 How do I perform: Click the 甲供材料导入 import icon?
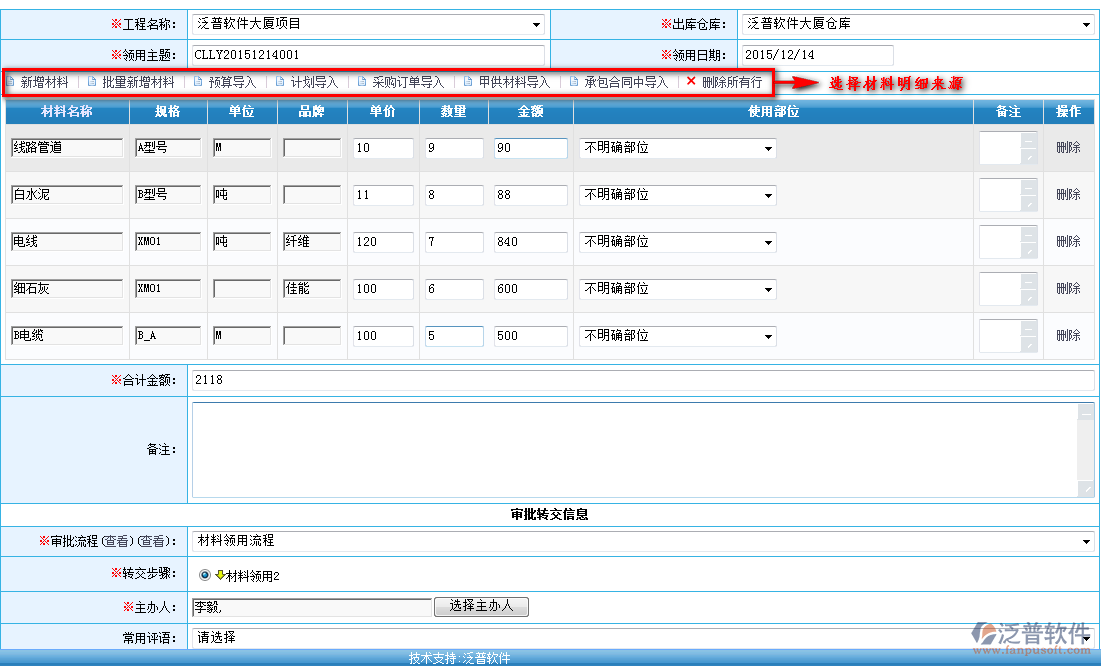[x=468, y=82]
